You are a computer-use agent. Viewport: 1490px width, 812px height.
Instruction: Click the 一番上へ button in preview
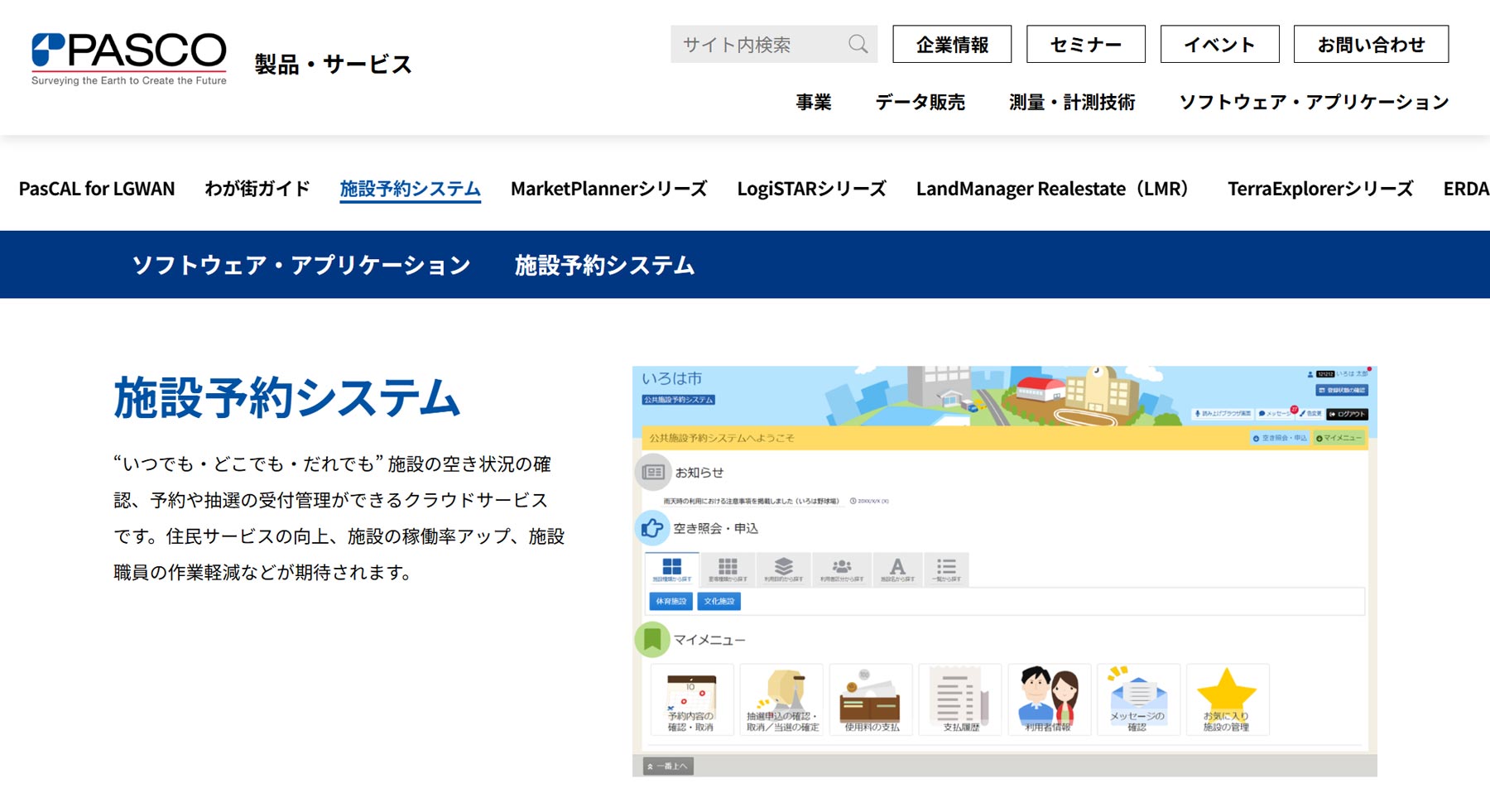pyautogui.click(x=669, y=766)
